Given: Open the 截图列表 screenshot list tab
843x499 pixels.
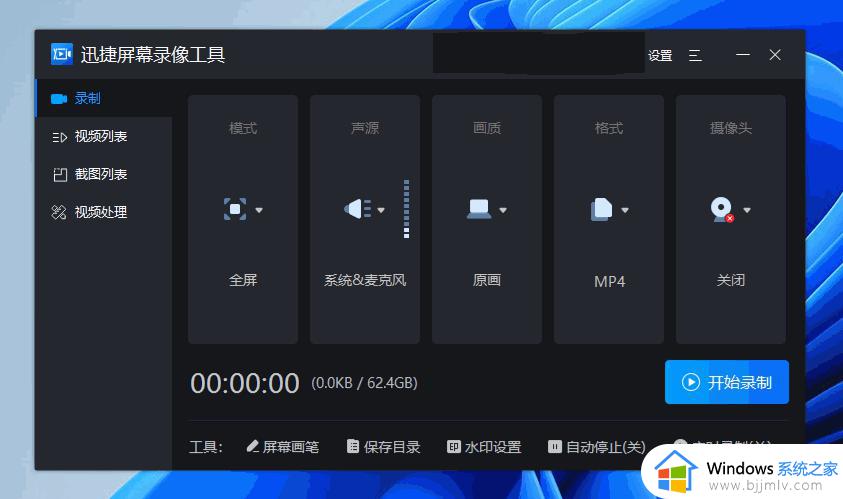Looking at the screenshot, I should pyautogui.click(x=104, y=174).
